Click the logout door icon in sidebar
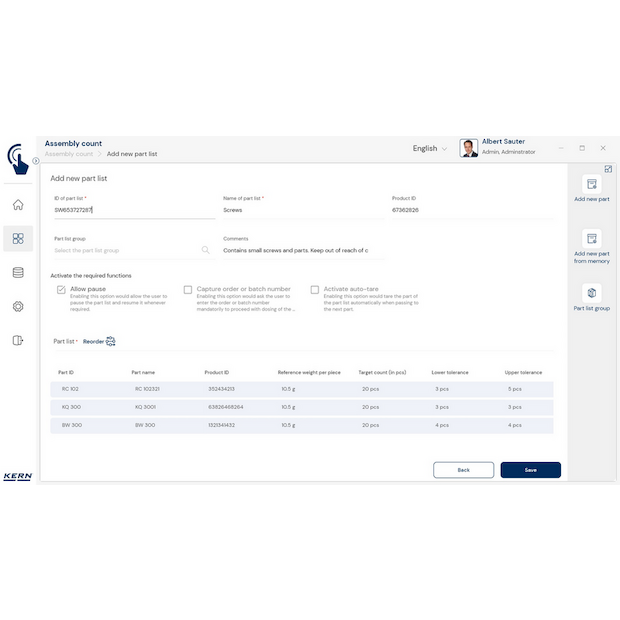 click(18, 340)
